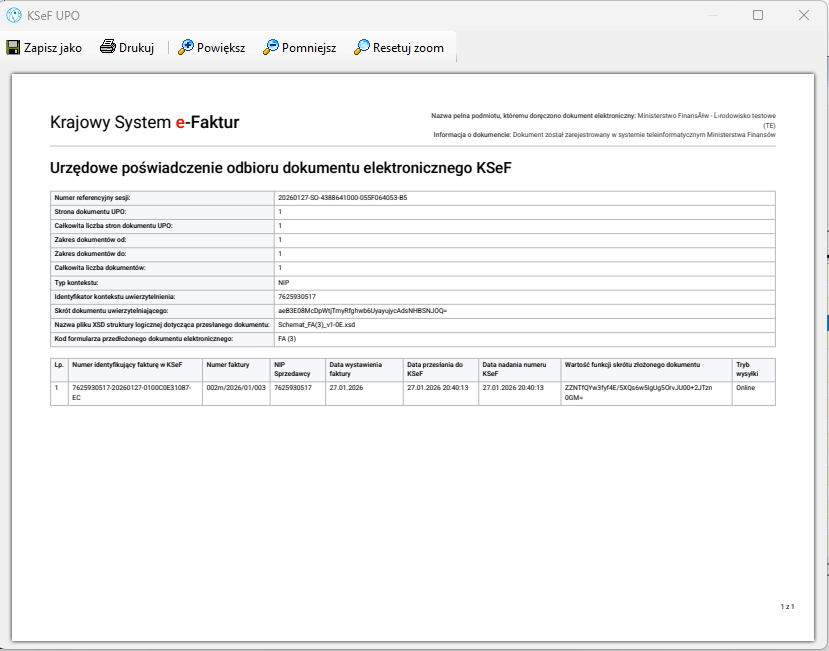Click the page indicator 1 z 1
The width and height of the screenshot is (829, 651).
click(787, 607)
